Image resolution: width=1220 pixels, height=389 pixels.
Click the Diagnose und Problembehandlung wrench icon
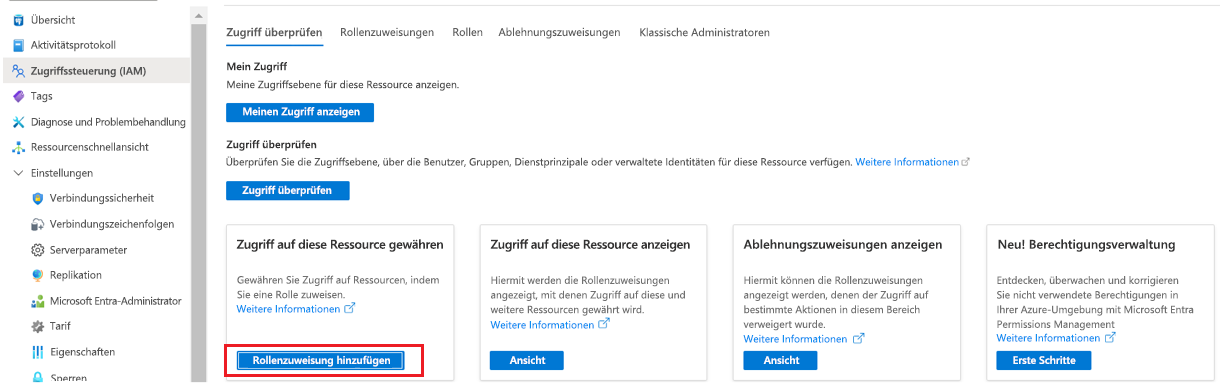pyautogui.click(x=18, y=122)
